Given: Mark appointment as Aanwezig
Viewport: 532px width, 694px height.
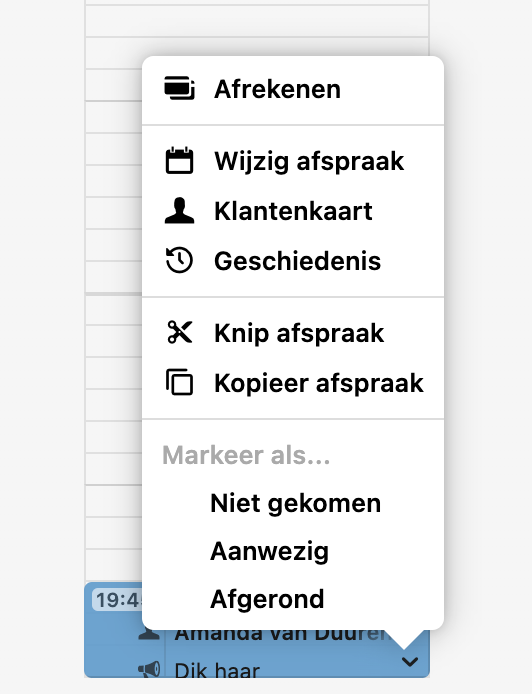Looking at the screenshot, I should tap(270, 551).
